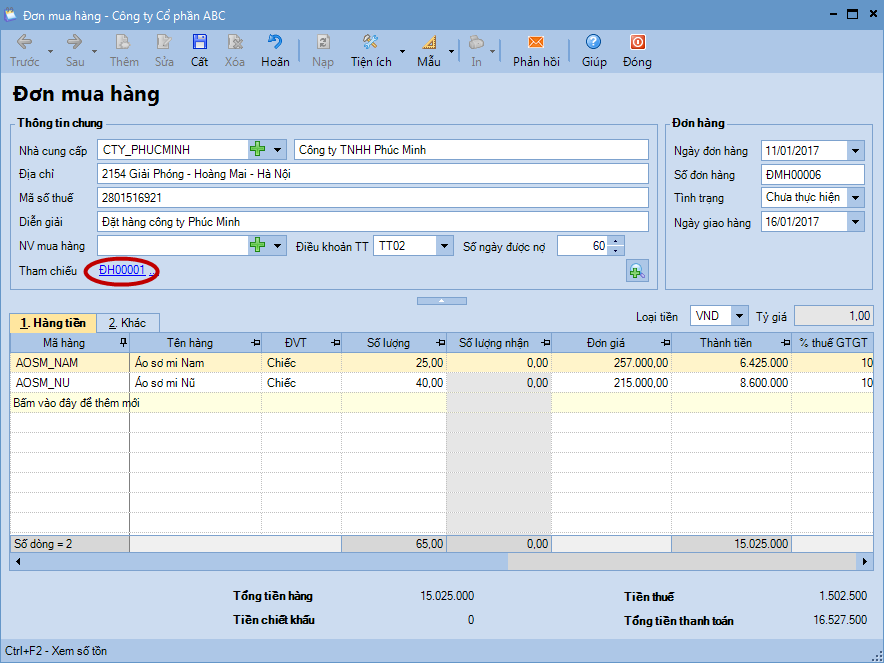Open Giúp help icon
This screenshot has width=884, height=663.
pyautogui.click(x=594, y=43)
